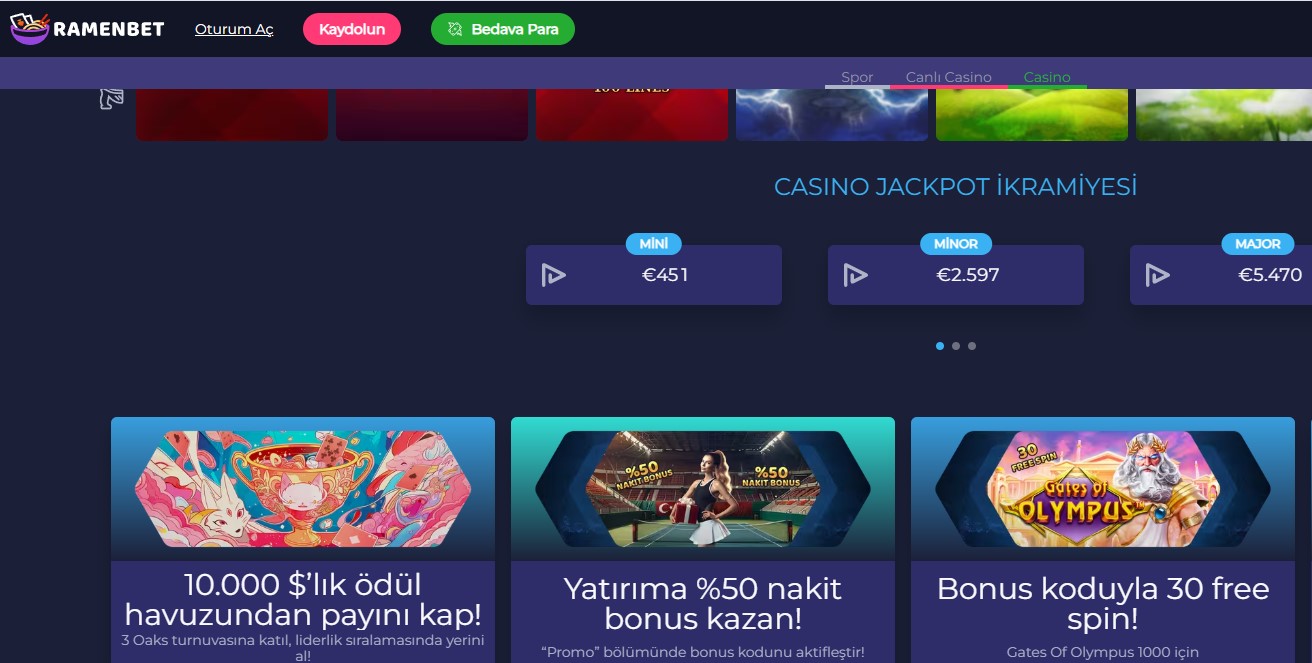Viewport: 1312px width, 663px height.
Task: Click the Kaydolun register button
Action: coord(352,29)
